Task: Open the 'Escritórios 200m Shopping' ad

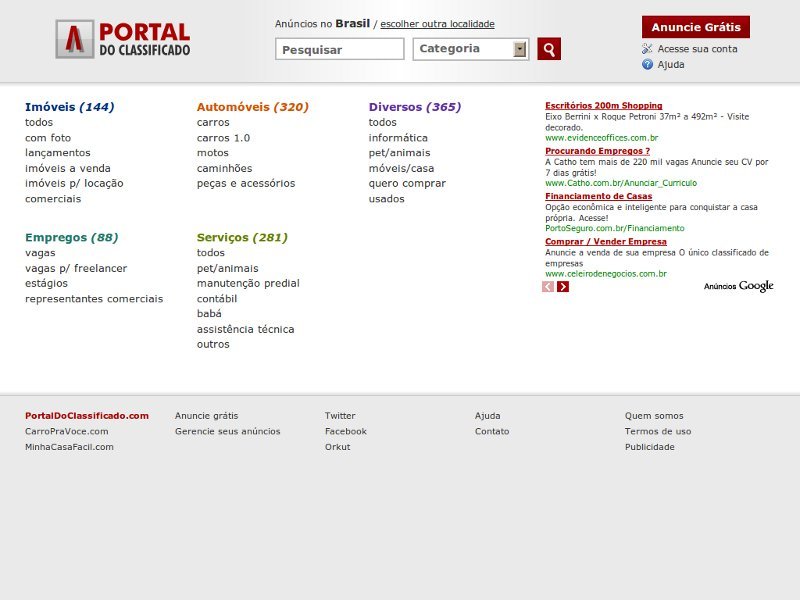Action: click(604, 106)
